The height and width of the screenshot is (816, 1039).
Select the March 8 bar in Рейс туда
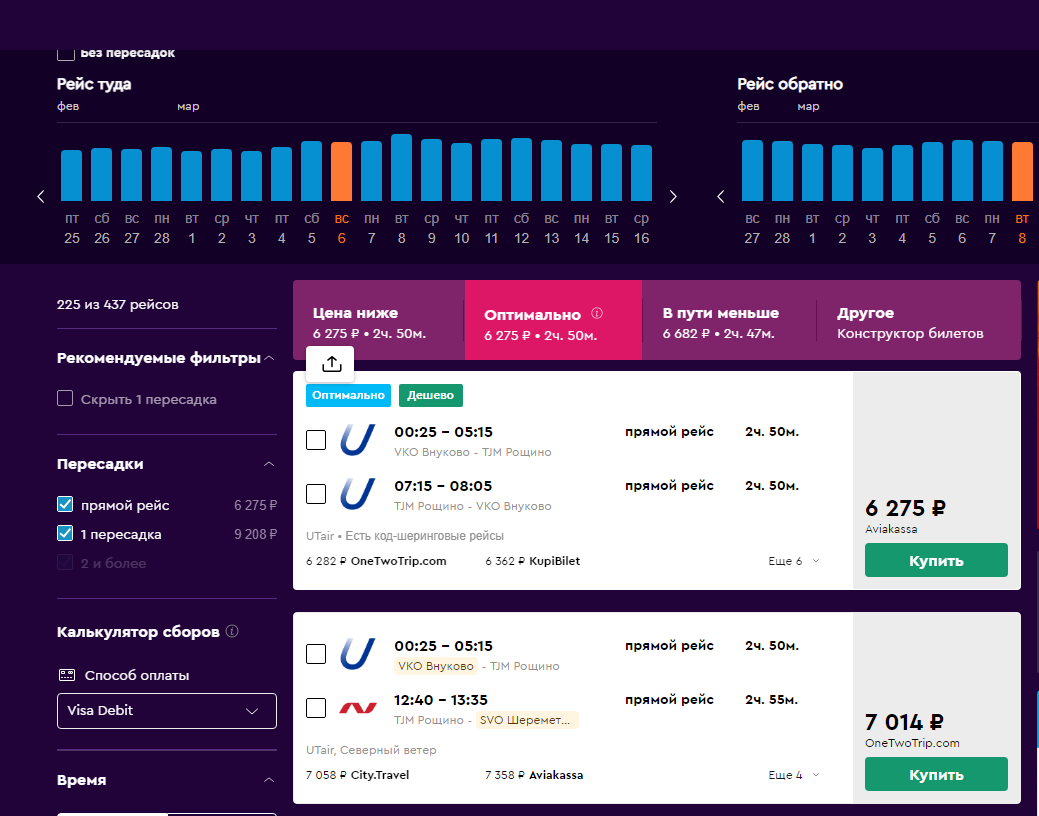pos(402,168)
